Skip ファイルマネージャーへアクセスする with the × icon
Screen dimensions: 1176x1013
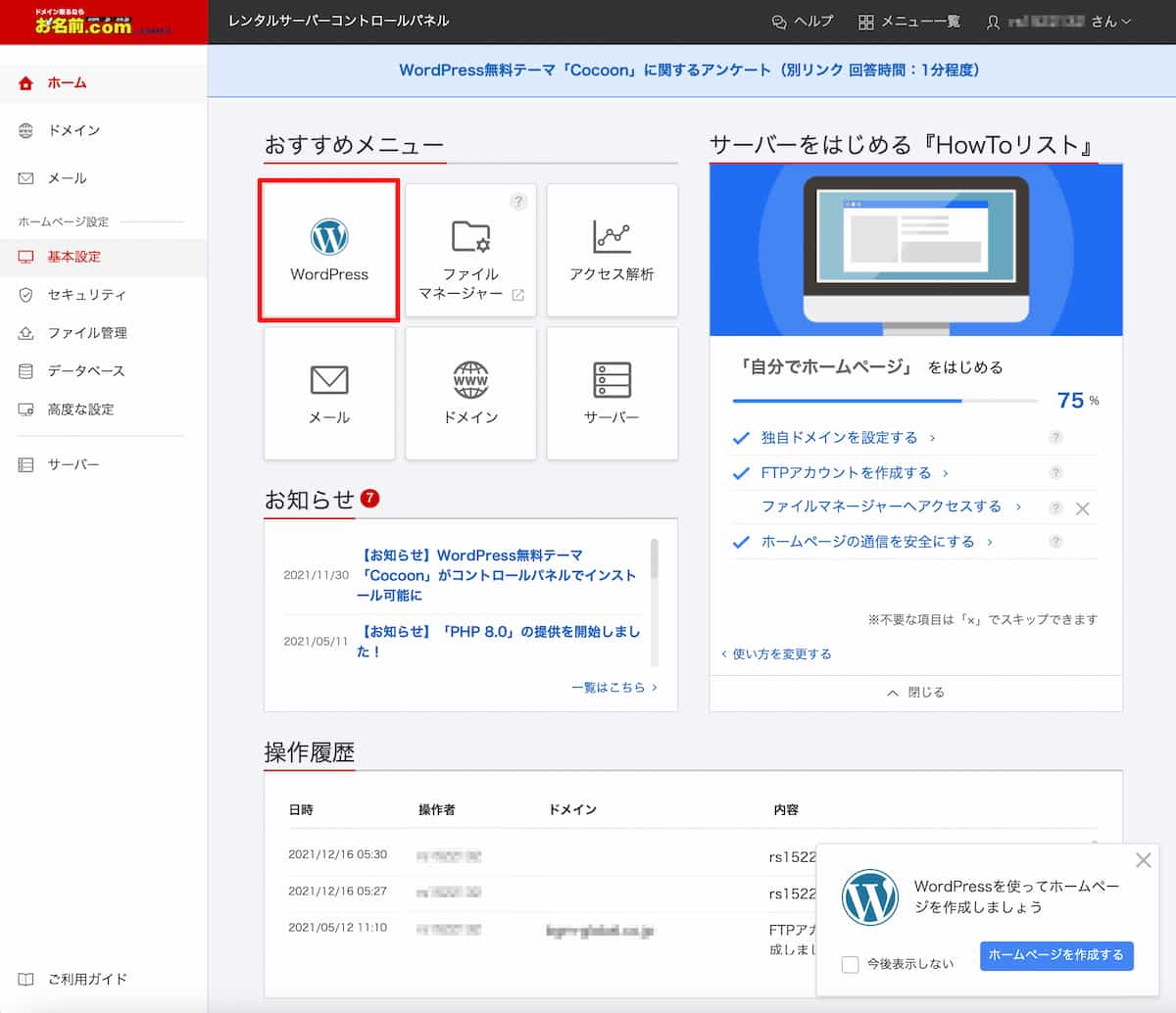[1082, 508]
